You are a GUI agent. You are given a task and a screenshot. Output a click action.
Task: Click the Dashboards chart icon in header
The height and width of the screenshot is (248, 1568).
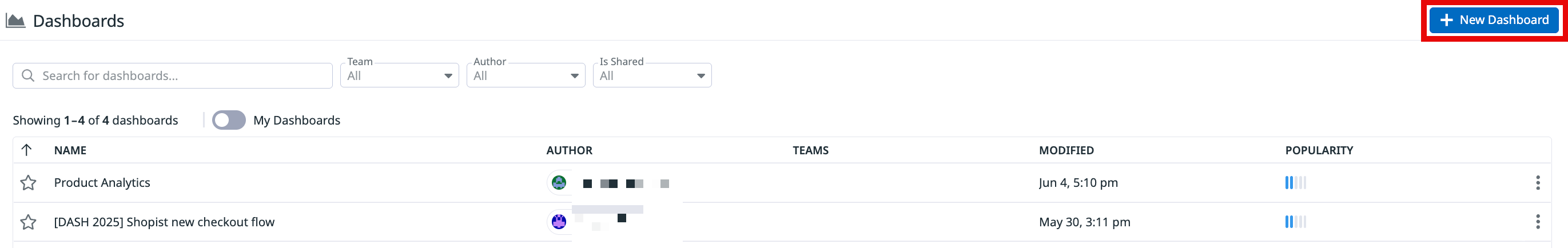point(16,21)
